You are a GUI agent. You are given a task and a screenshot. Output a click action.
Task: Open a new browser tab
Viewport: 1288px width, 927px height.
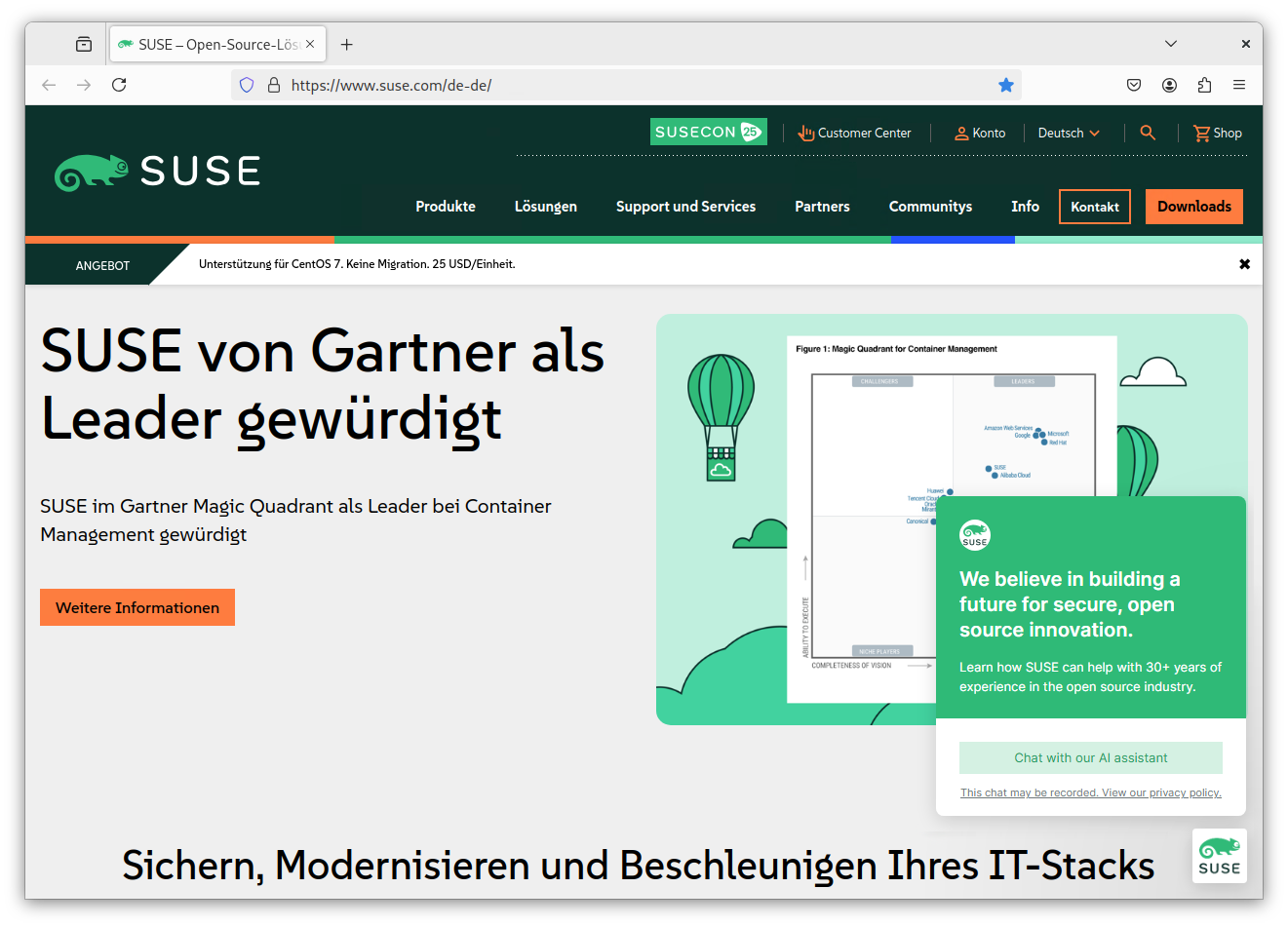pyautogui.click(x=346, y=44)
